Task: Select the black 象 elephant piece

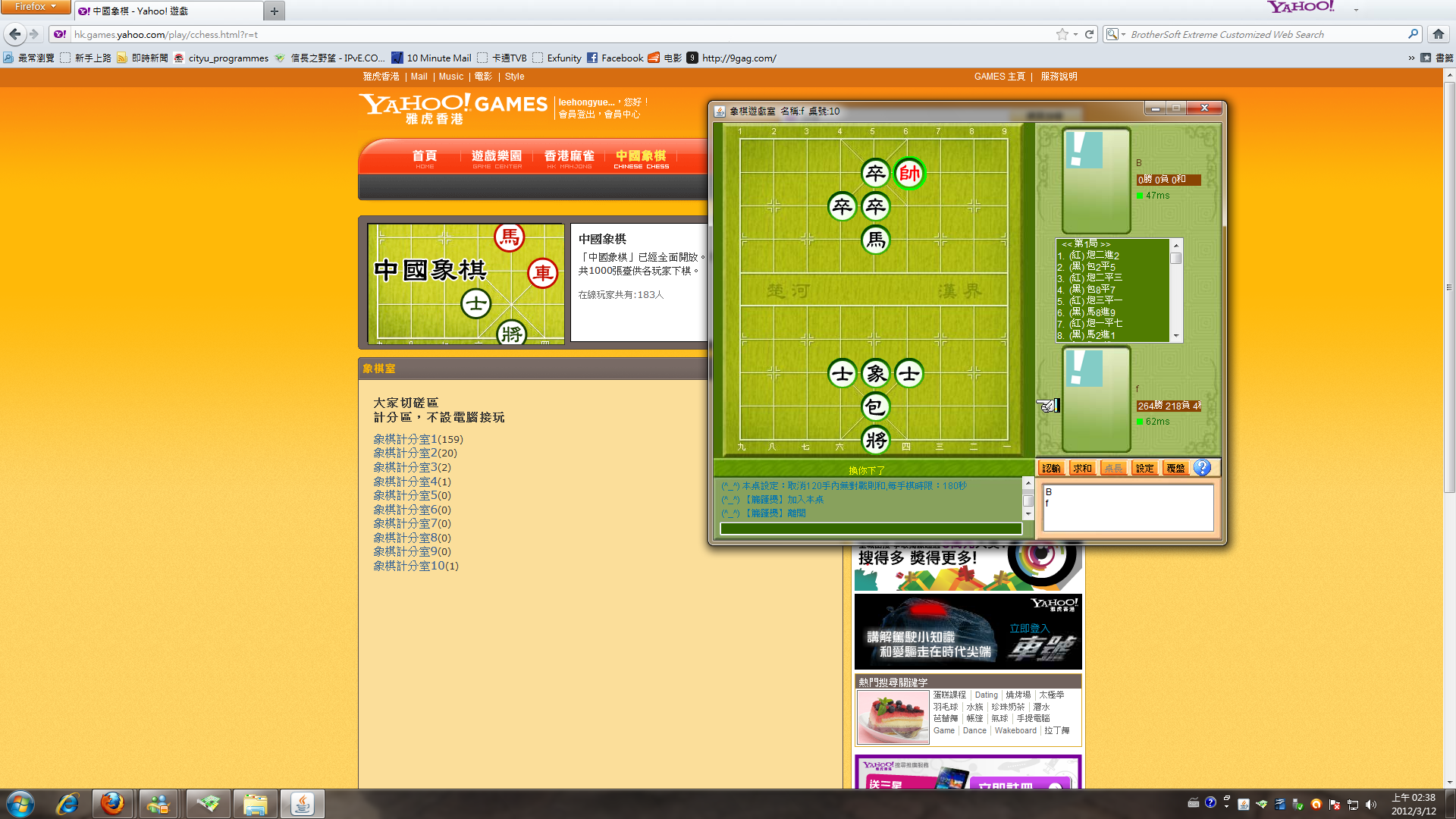Action: click(x=875, y=373)
